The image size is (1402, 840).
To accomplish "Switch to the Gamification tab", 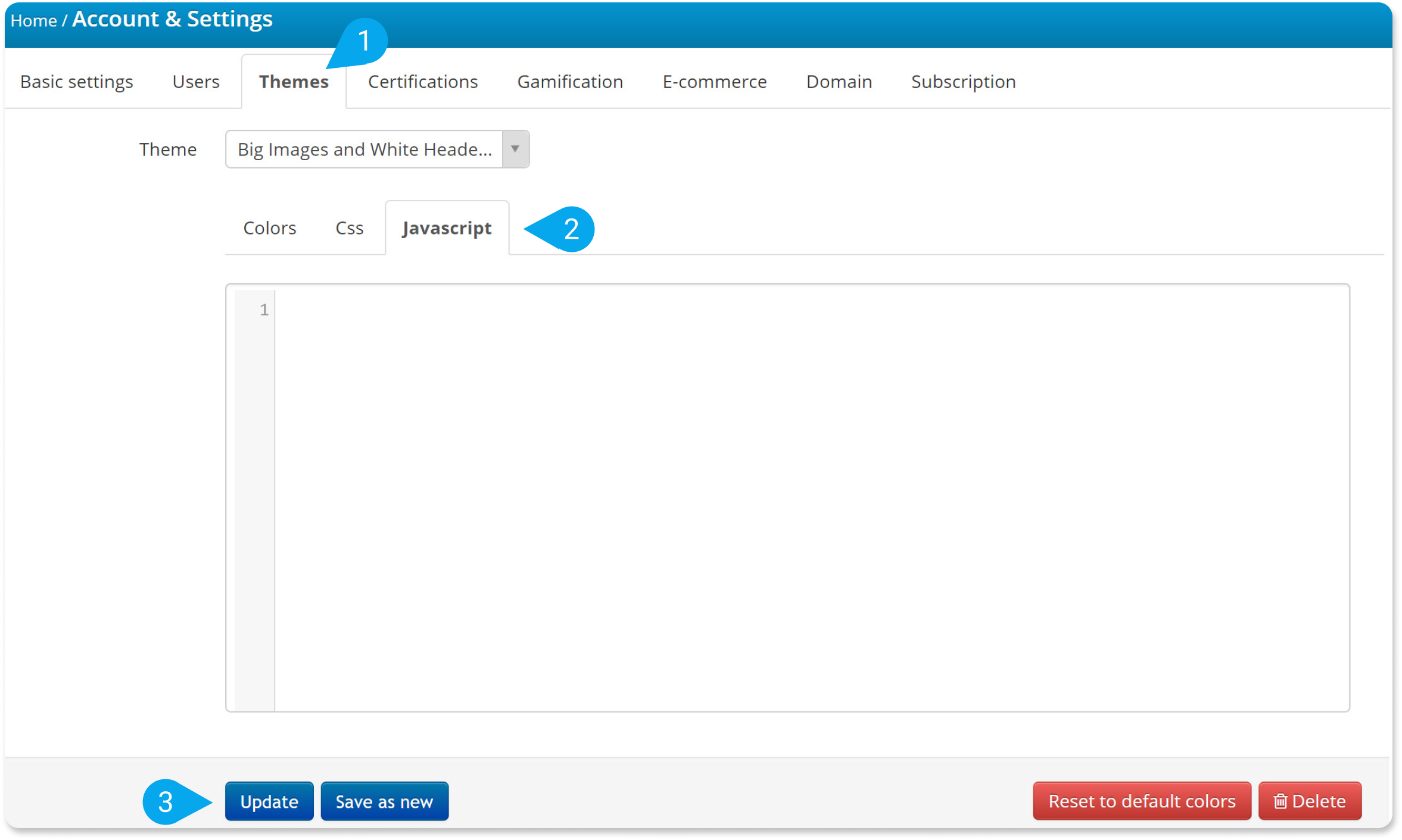I will tap(570, 82).
